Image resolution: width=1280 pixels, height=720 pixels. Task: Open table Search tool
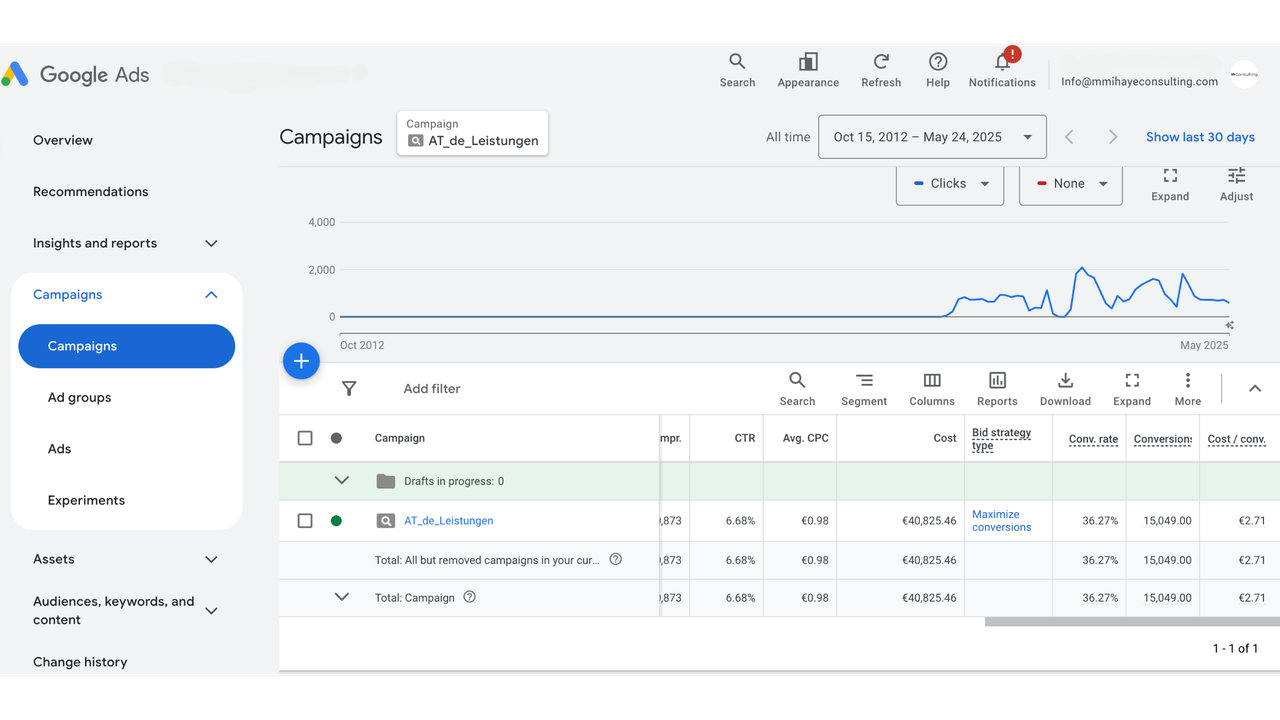tap(797, 389)
